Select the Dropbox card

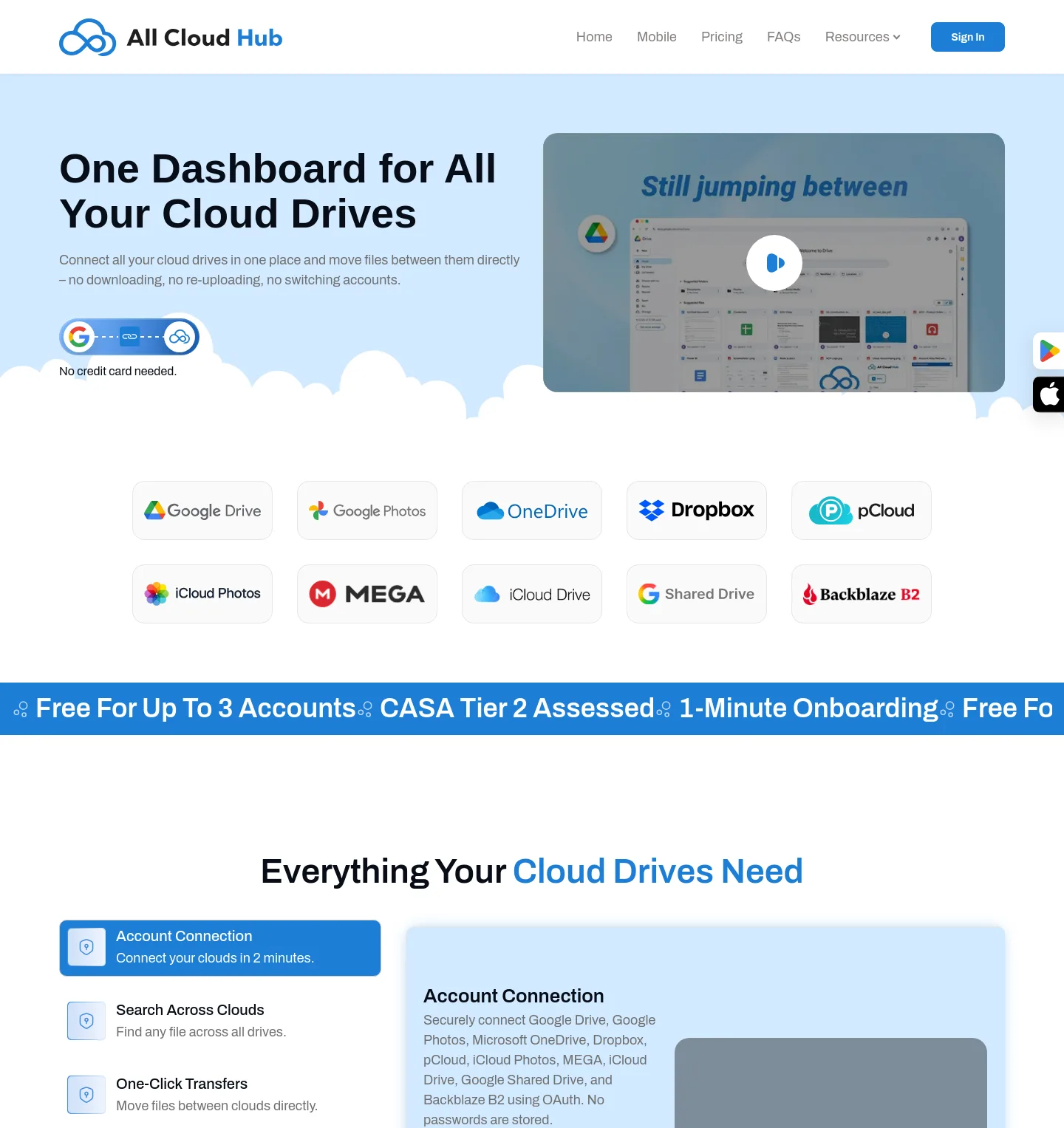pyautogui.click(x=697, y=510)
